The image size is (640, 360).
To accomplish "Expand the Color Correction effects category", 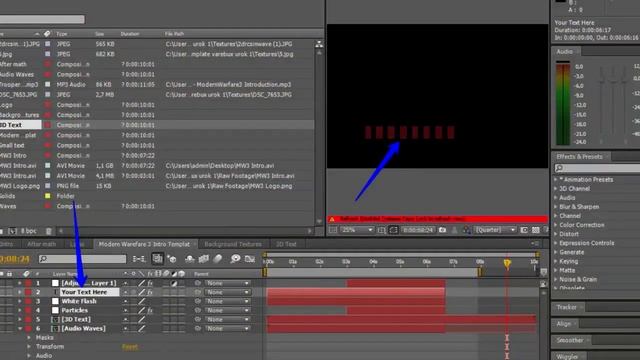I will pos(556,225).
